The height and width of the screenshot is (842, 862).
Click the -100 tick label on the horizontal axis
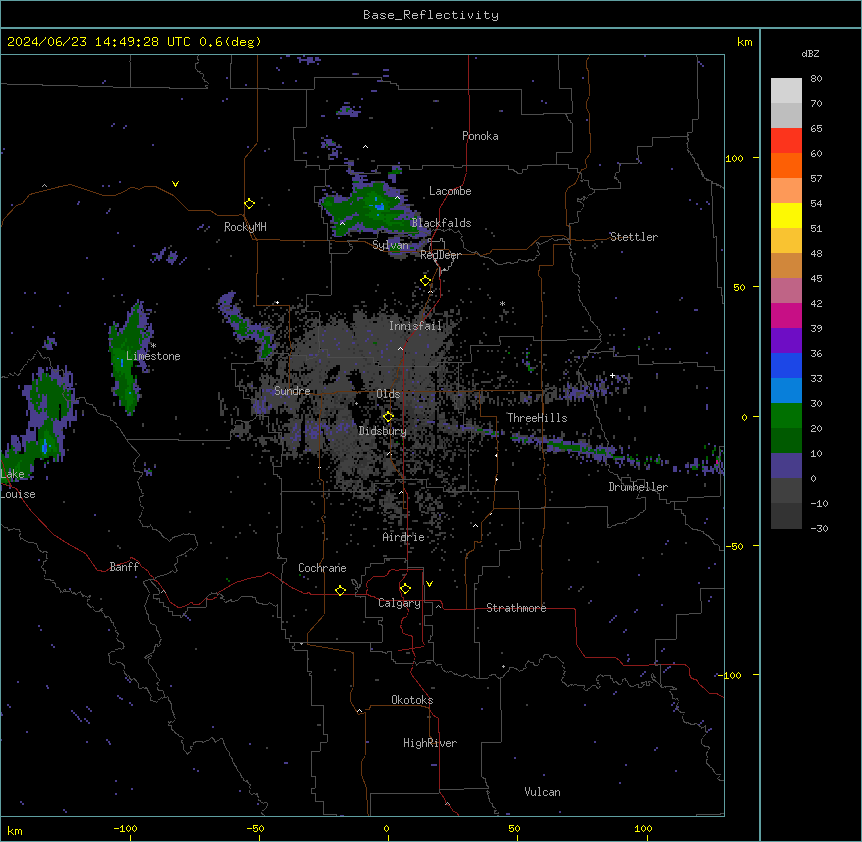(125, 828)
